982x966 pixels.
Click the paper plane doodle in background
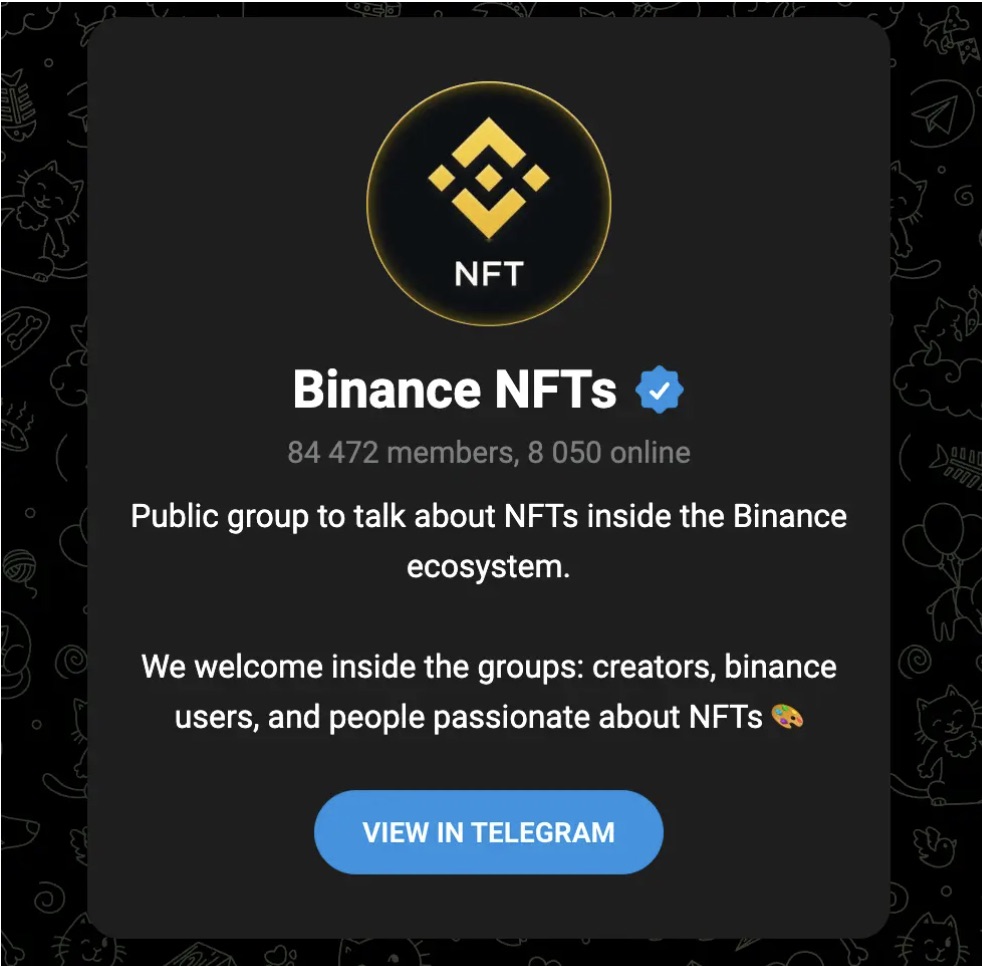tap(934, 112)
